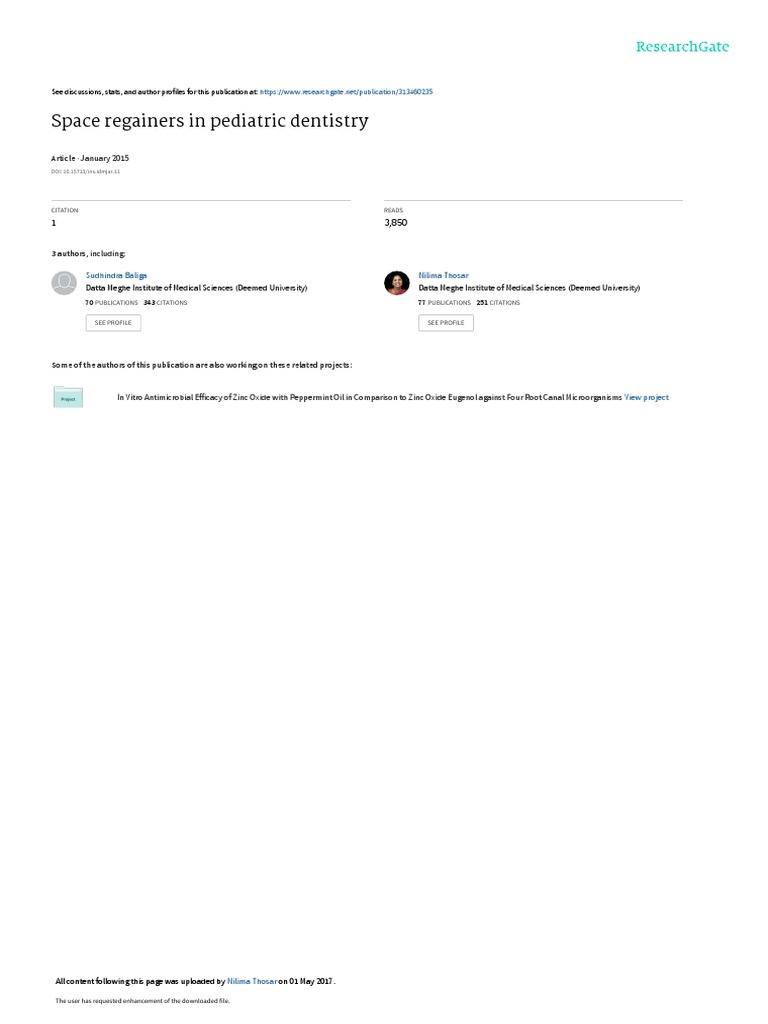Click the ResearchGate logo
768x1024 pixels.
pyautogui.click(x=682, y=46)
